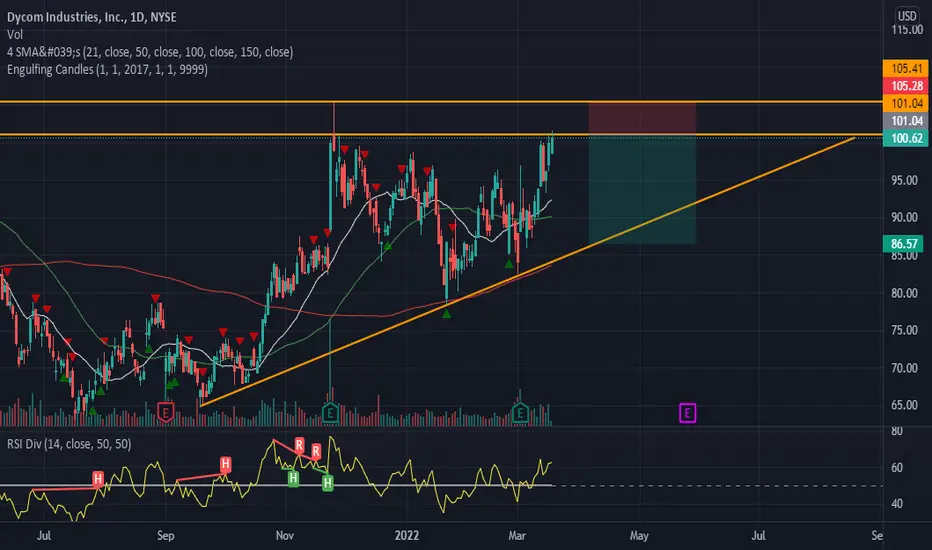This screenshot has width=932, height=550.
Task: Click the 65.00 price axis label
Action: point(904,406)
